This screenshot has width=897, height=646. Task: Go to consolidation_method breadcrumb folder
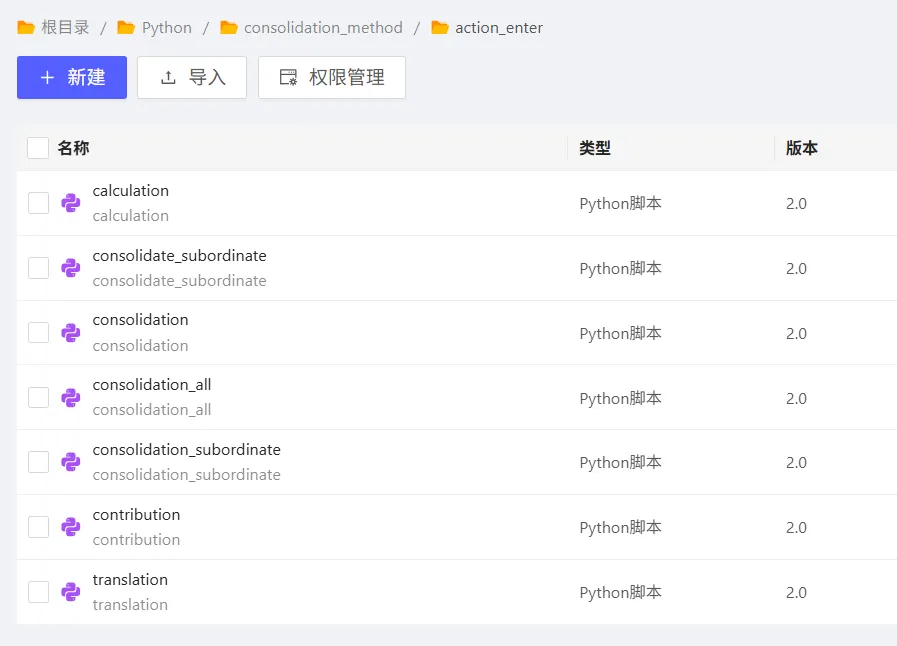point(323,28)
